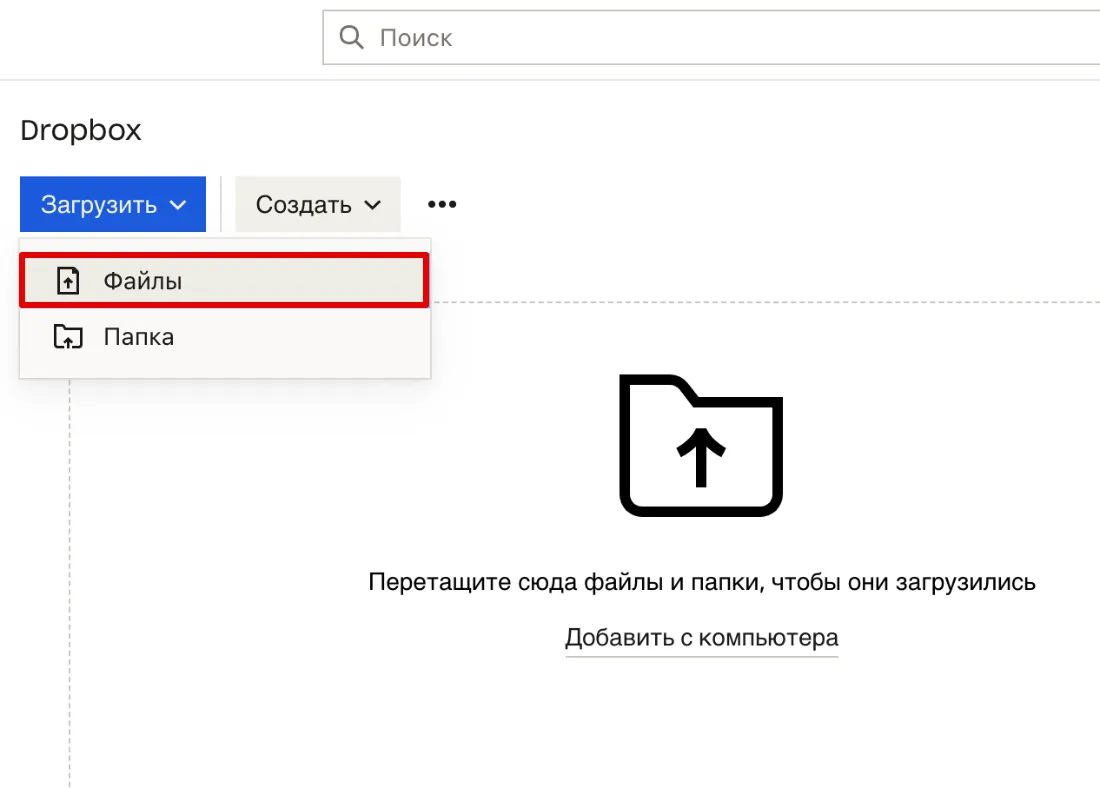This screenshot has width=1100, height=788.
Task: Focus the Поиск search field
Action: point(711,37)
